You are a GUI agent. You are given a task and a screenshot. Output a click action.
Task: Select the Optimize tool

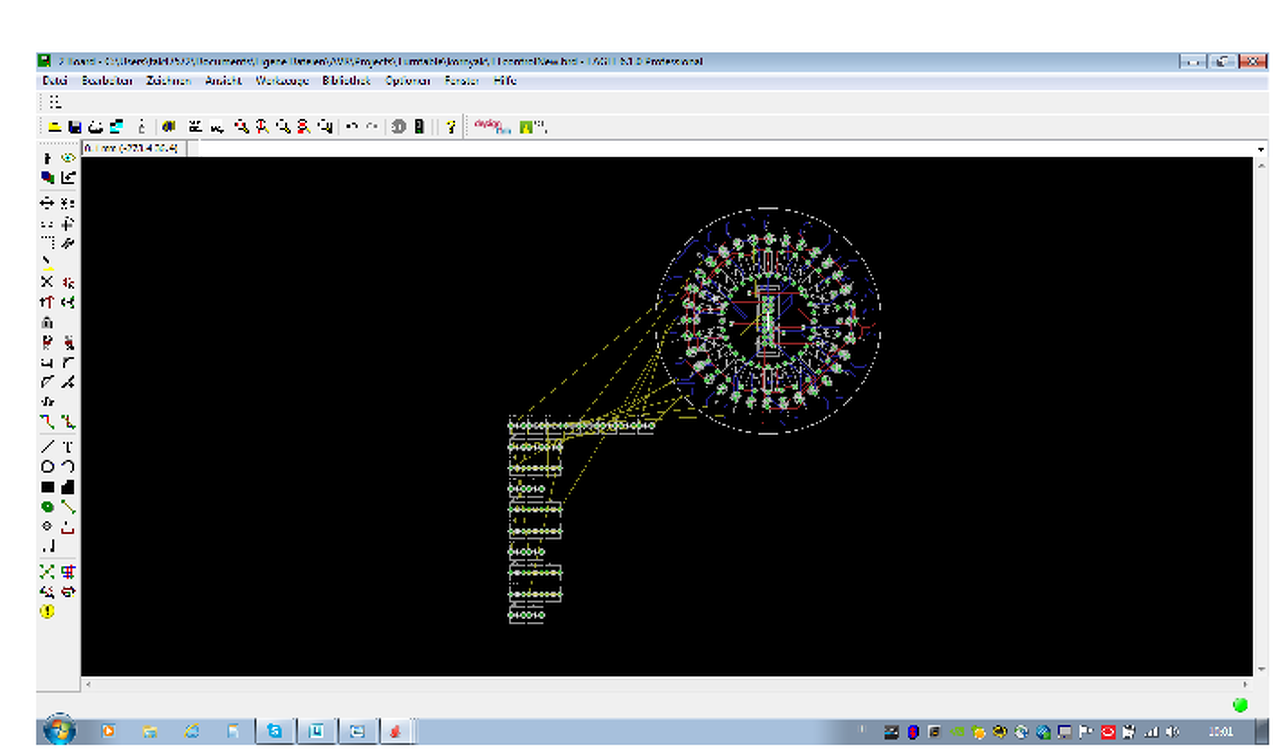(68, 382)
